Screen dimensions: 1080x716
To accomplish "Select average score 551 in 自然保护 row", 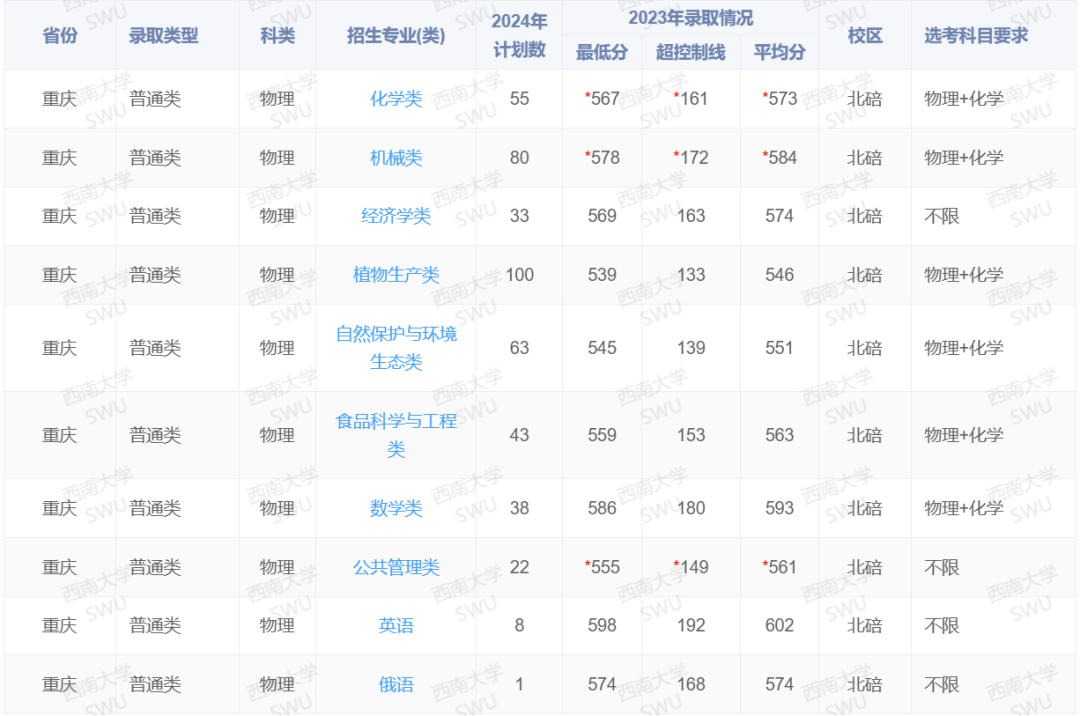I will 780,348.
